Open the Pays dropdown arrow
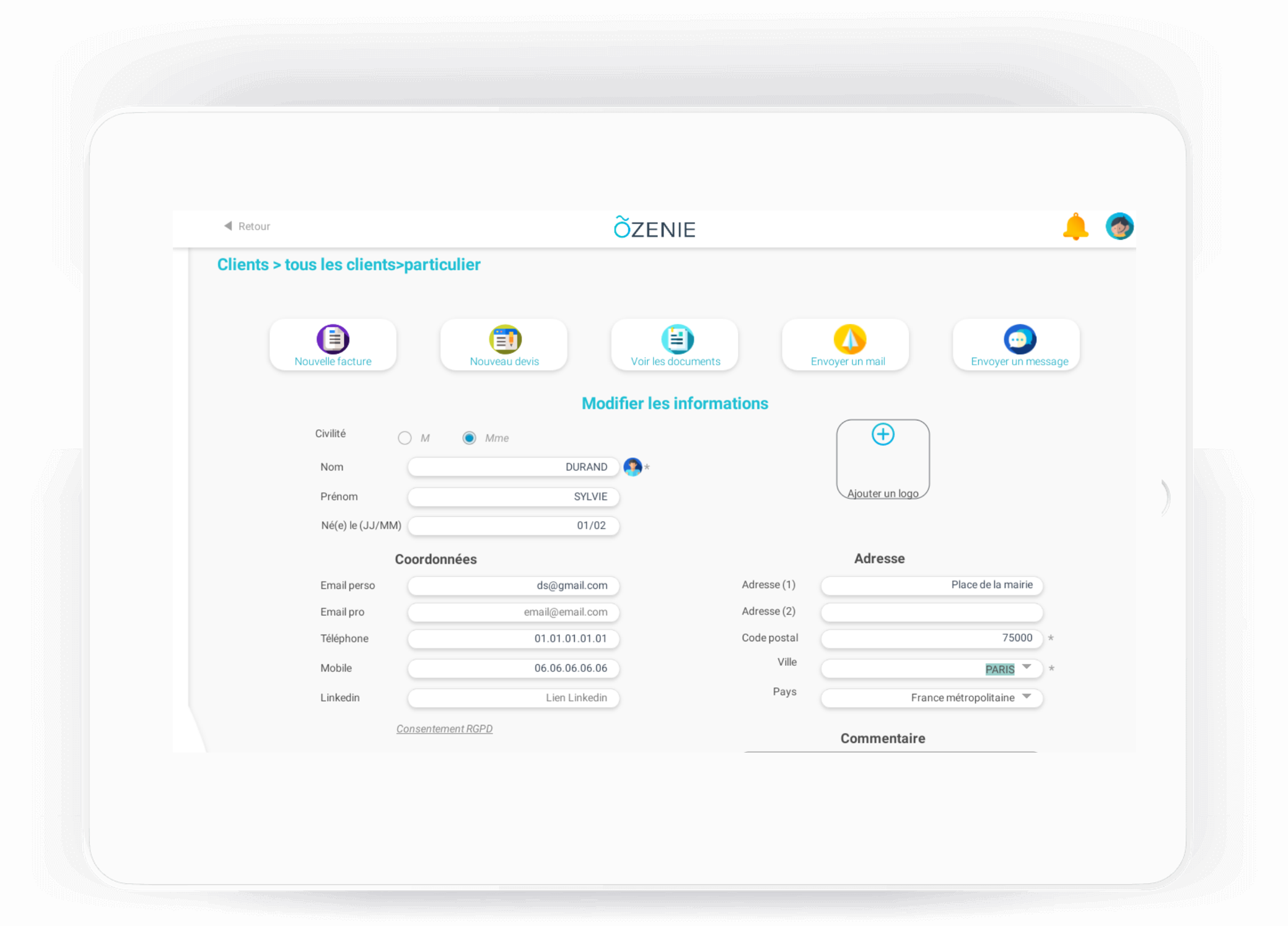Image resolution: width=1288 pixels, height=926 pixels. [1027, 697]
